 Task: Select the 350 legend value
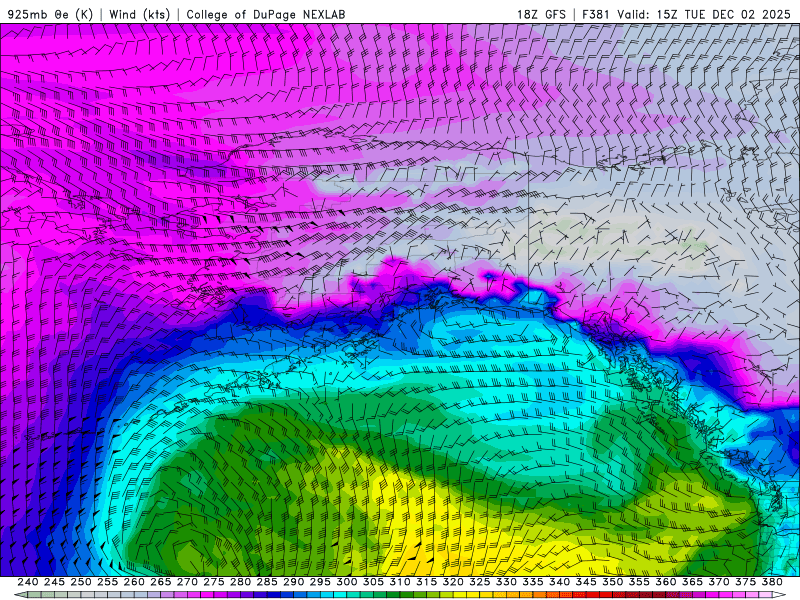click(612, 582)
